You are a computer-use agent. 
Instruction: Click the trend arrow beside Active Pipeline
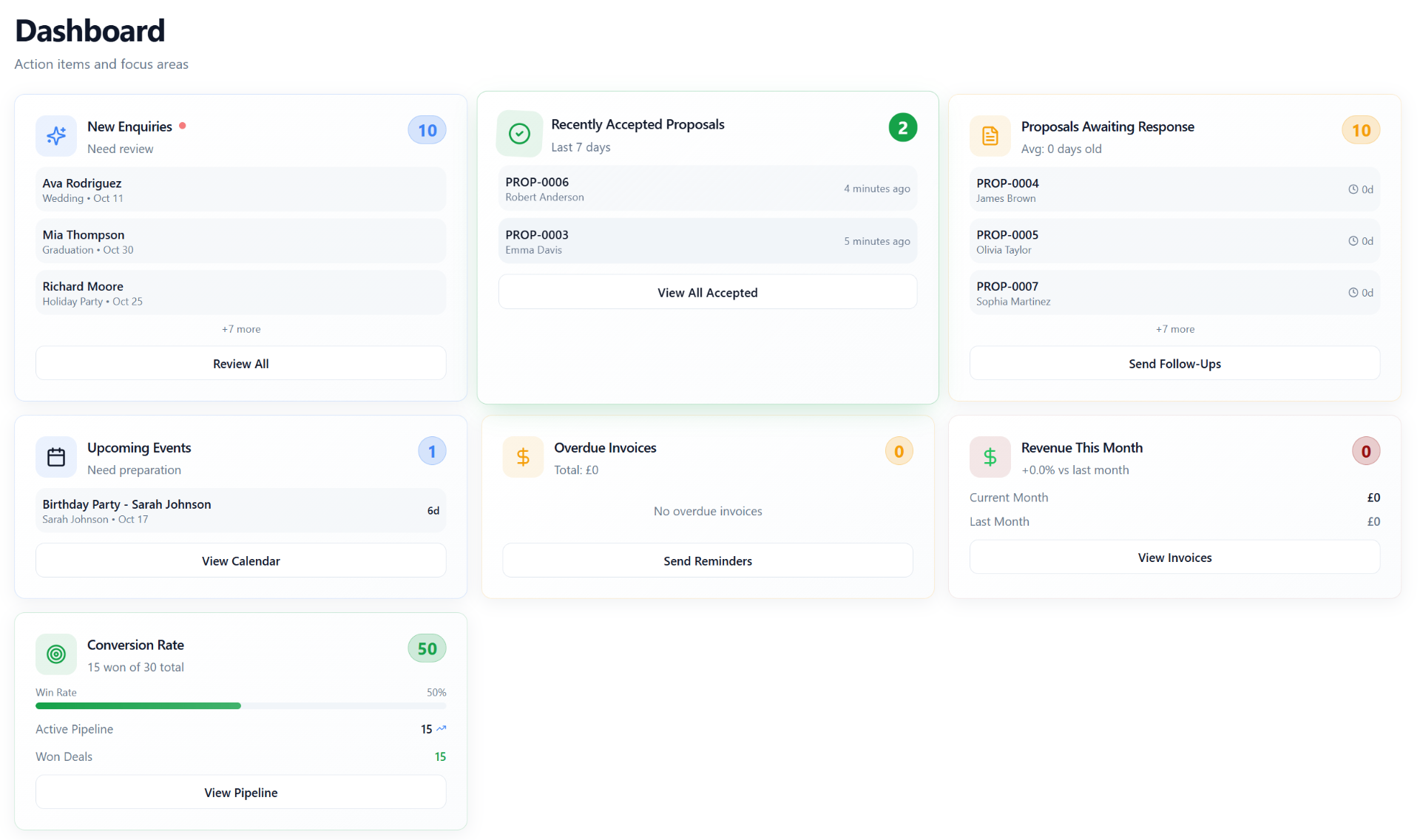(442, 729)
